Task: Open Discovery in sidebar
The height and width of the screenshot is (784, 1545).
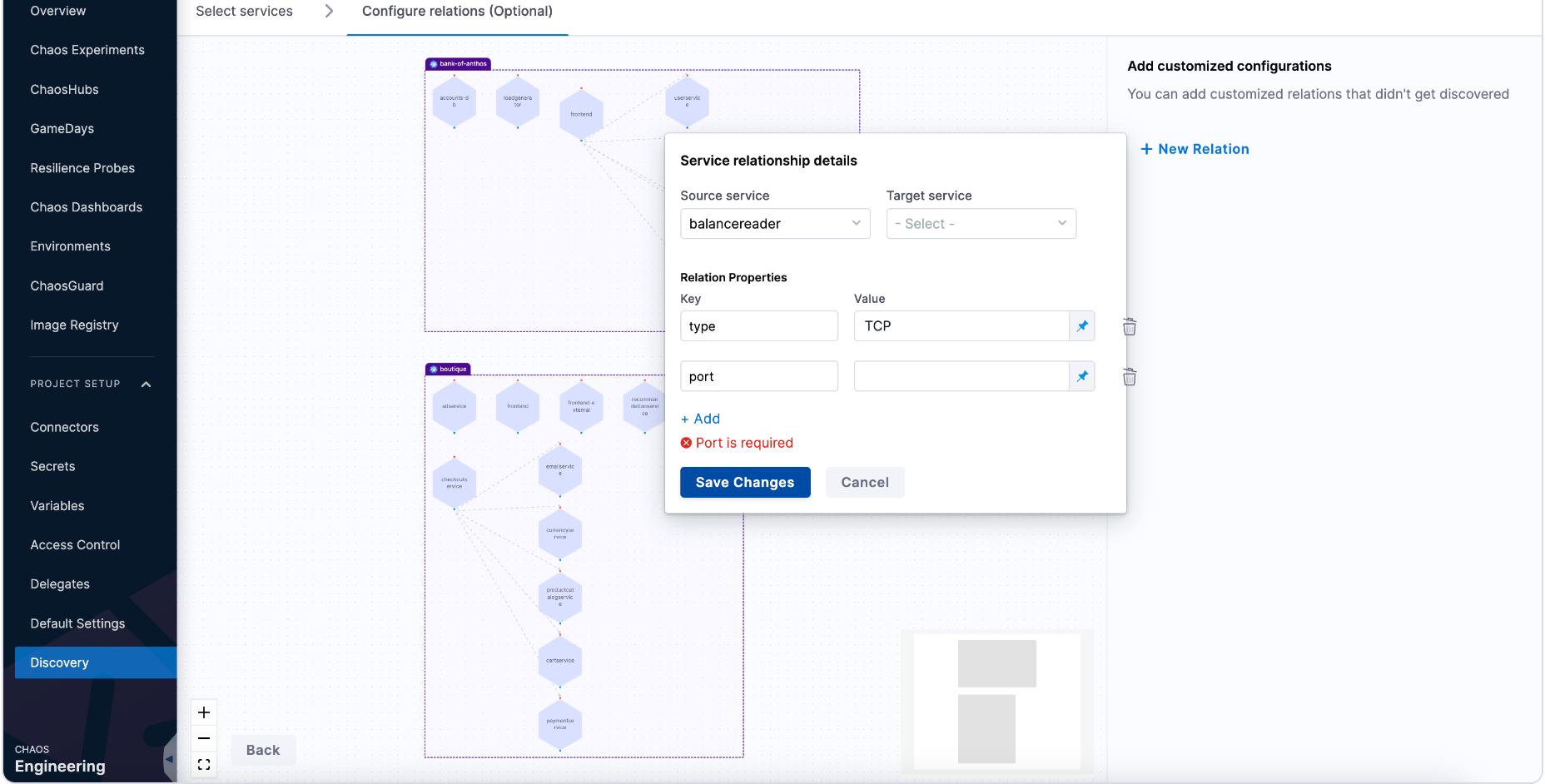Action: click(x=96, y=662)
